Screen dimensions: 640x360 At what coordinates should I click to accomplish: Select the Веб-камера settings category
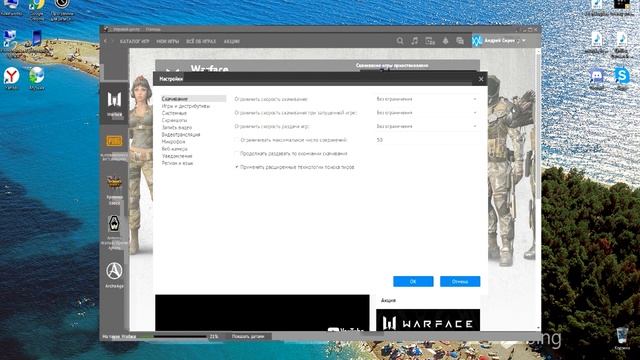point(175,149)
